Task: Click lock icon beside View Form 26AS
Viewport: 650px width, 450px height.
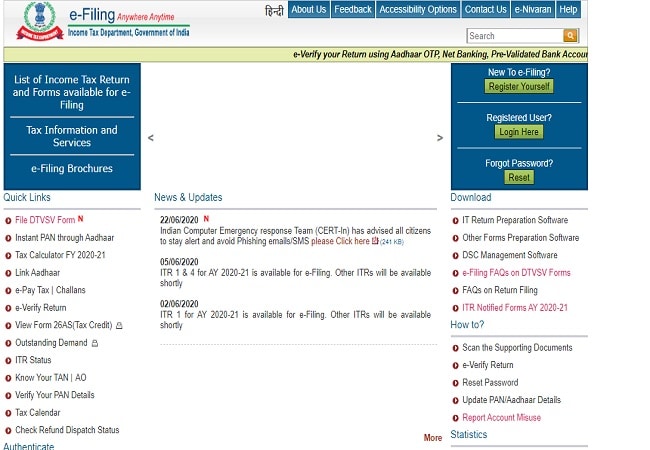Action: [119, 325]
